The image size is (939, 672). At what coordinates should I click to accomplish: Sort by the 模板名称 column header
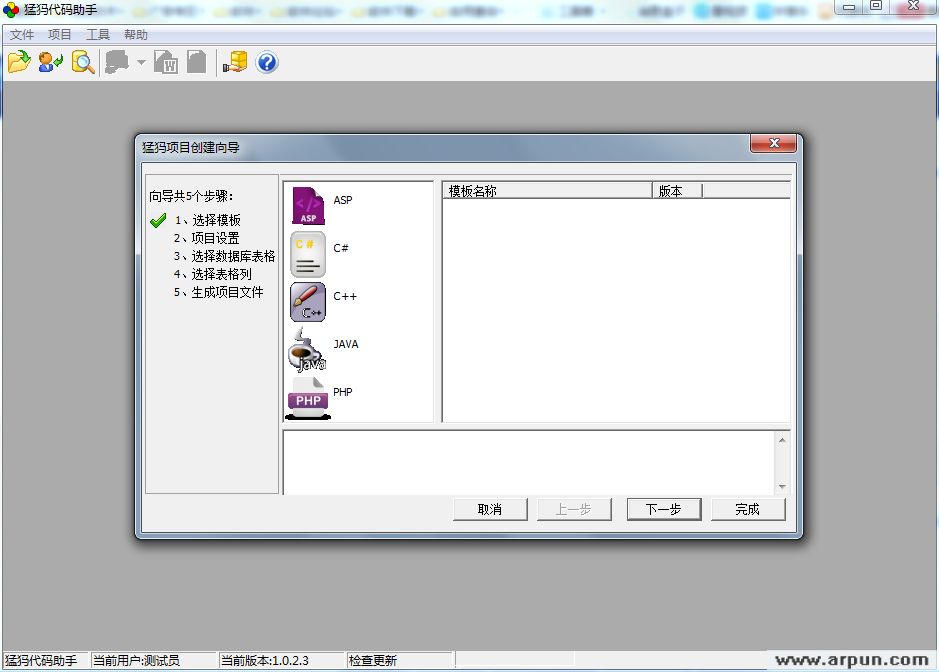coord(546,191)
